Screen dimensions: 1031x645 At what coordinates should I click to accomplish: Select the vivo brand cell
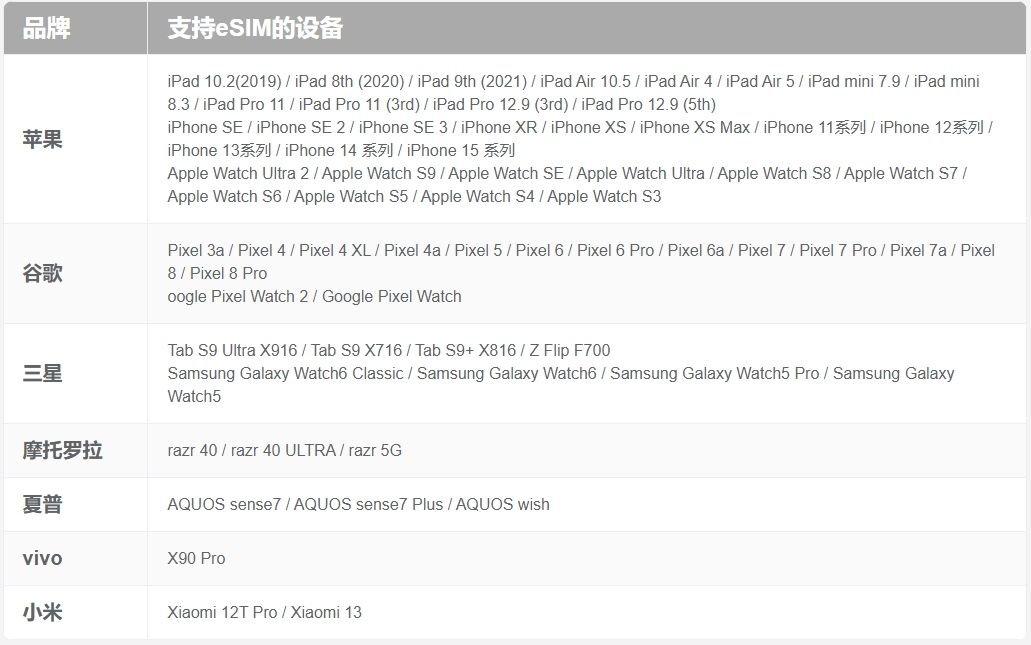click(43, 558)
